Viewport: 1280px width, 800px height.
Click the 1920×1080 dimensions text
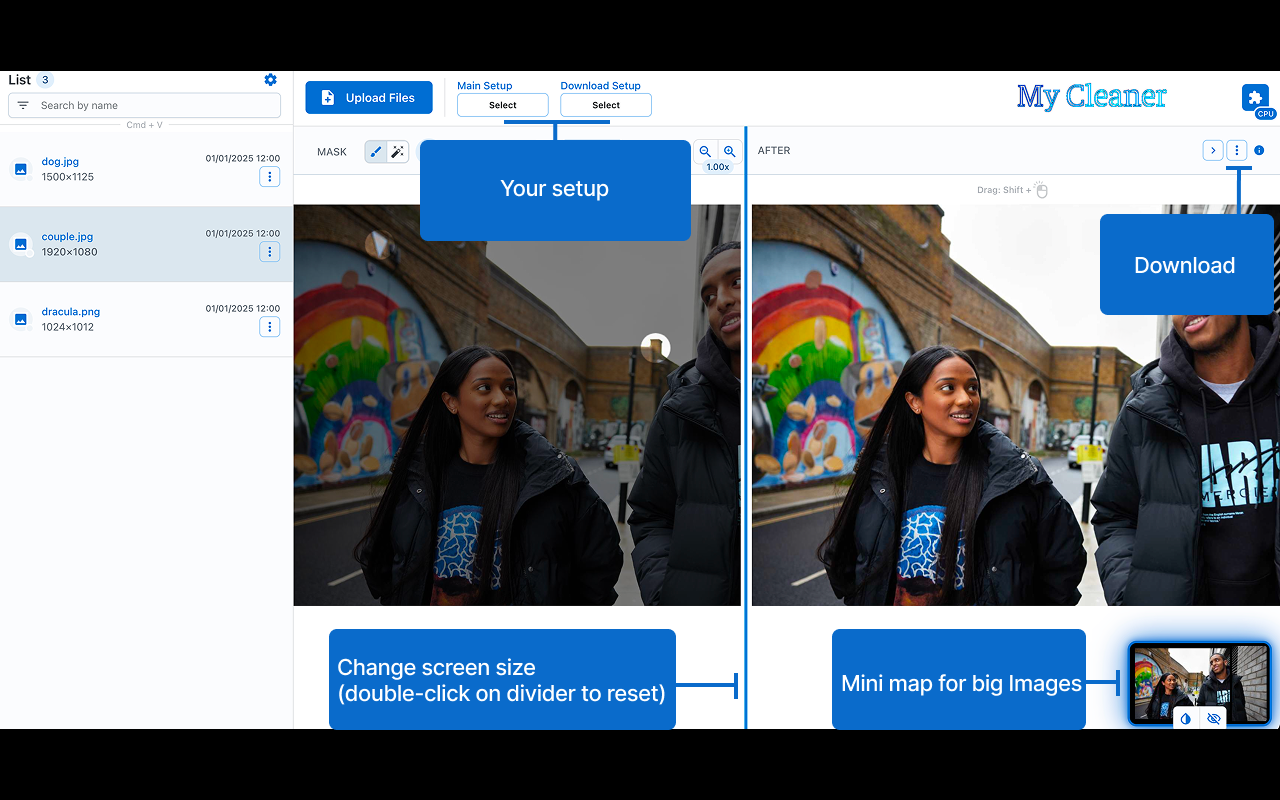69,252
